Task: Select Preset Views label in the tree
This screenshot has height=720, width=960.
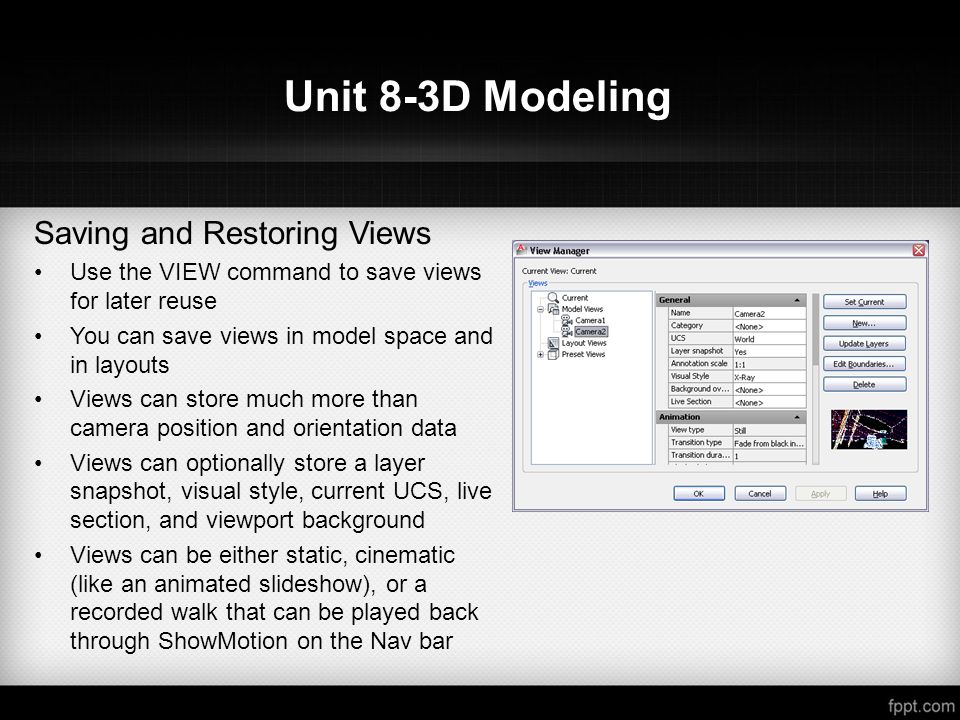Action: point(583,354)
